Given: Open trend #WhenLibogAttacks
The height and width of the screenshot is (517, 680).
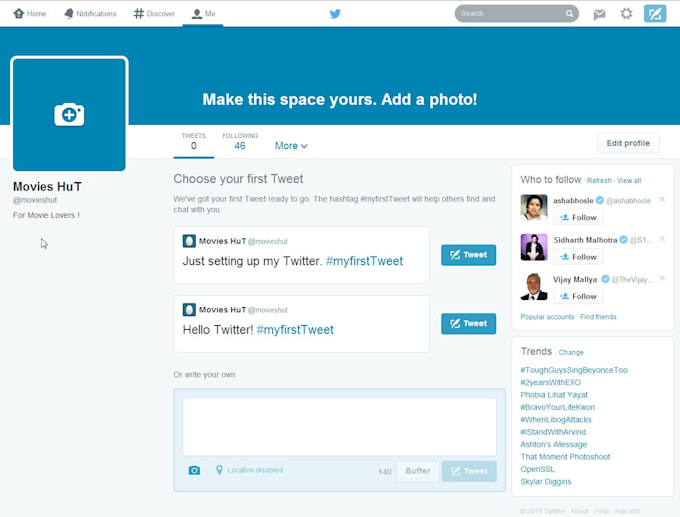Looking at the screenshot, I should point(556,419).
